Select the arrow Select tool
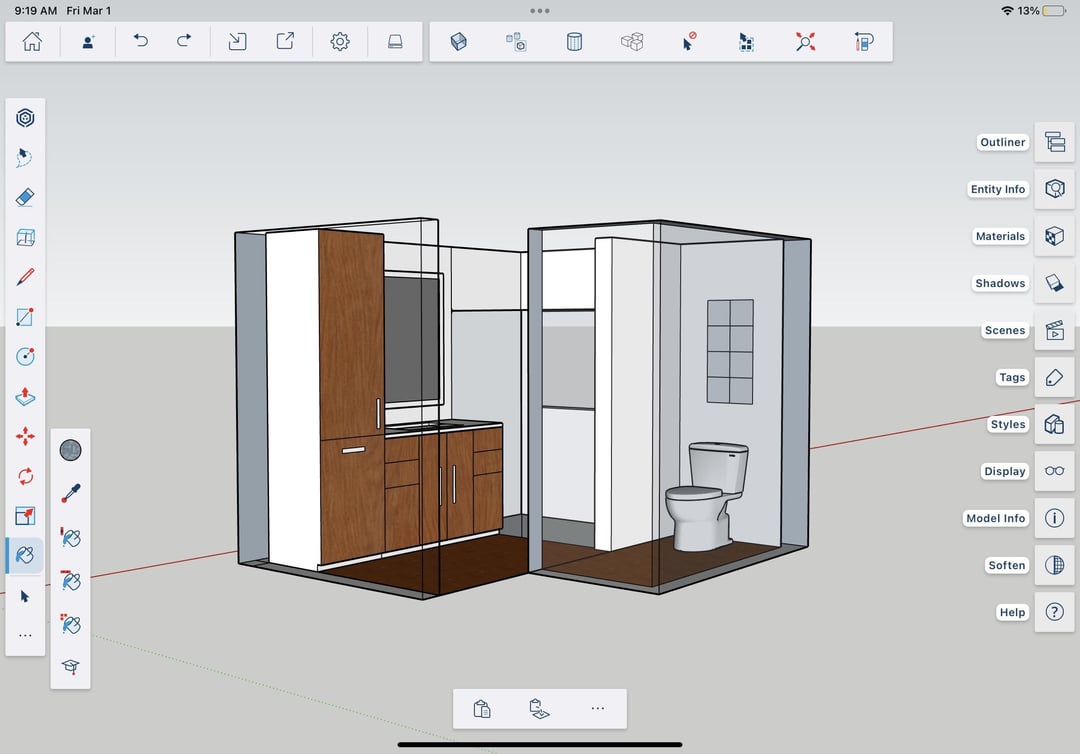 [x=25, y=596]
